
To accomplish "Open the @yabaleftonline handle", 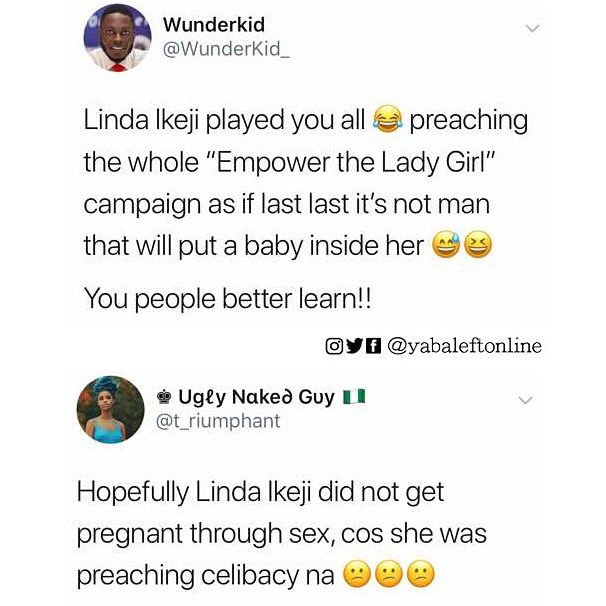I will click(x=463, y=346).
